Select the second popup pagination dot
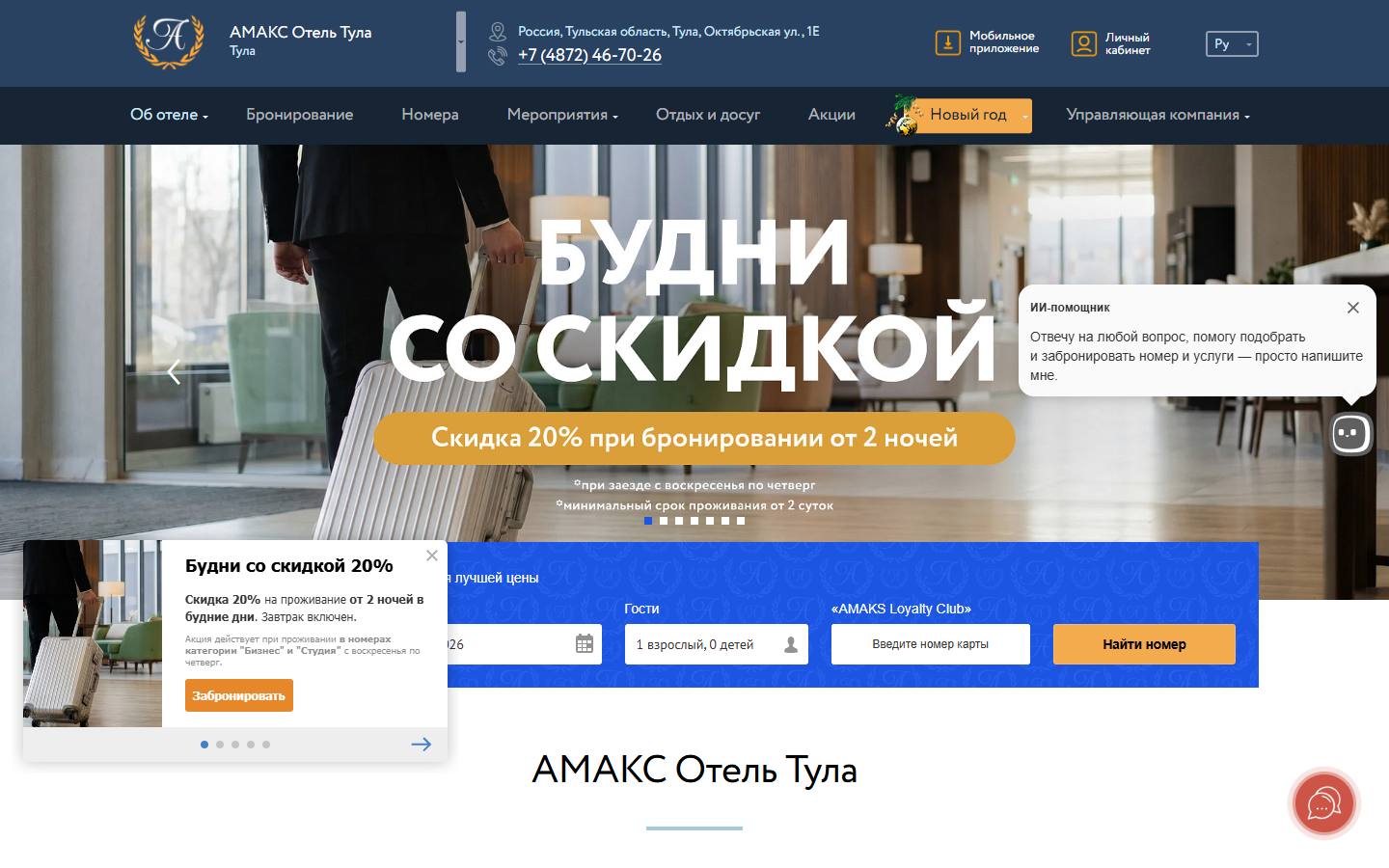The width and height of the screenshot is (1389, 868). coord(220,745)
